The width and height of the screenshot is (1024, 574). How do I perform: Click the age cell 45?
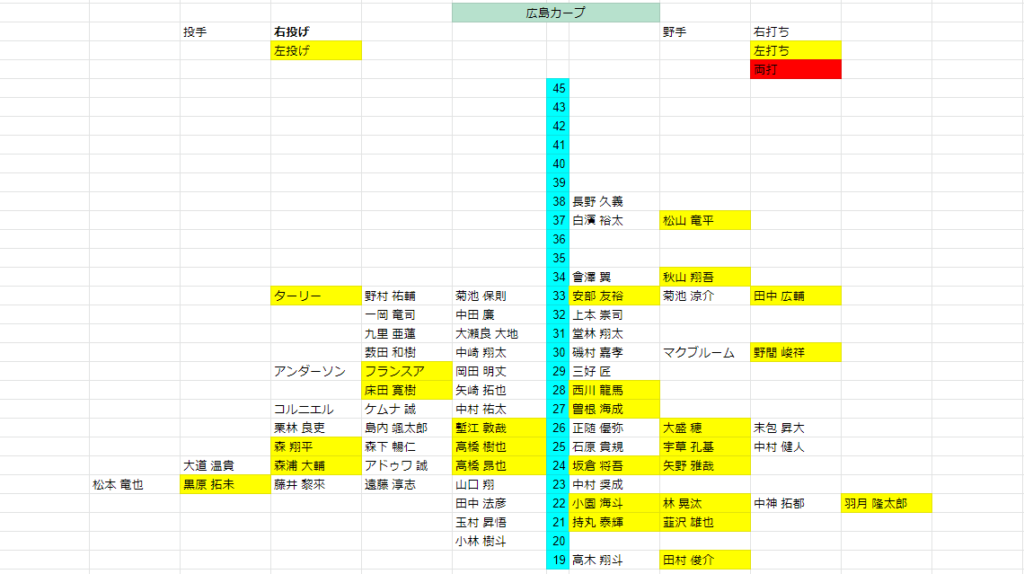click(x=558, y=88)
